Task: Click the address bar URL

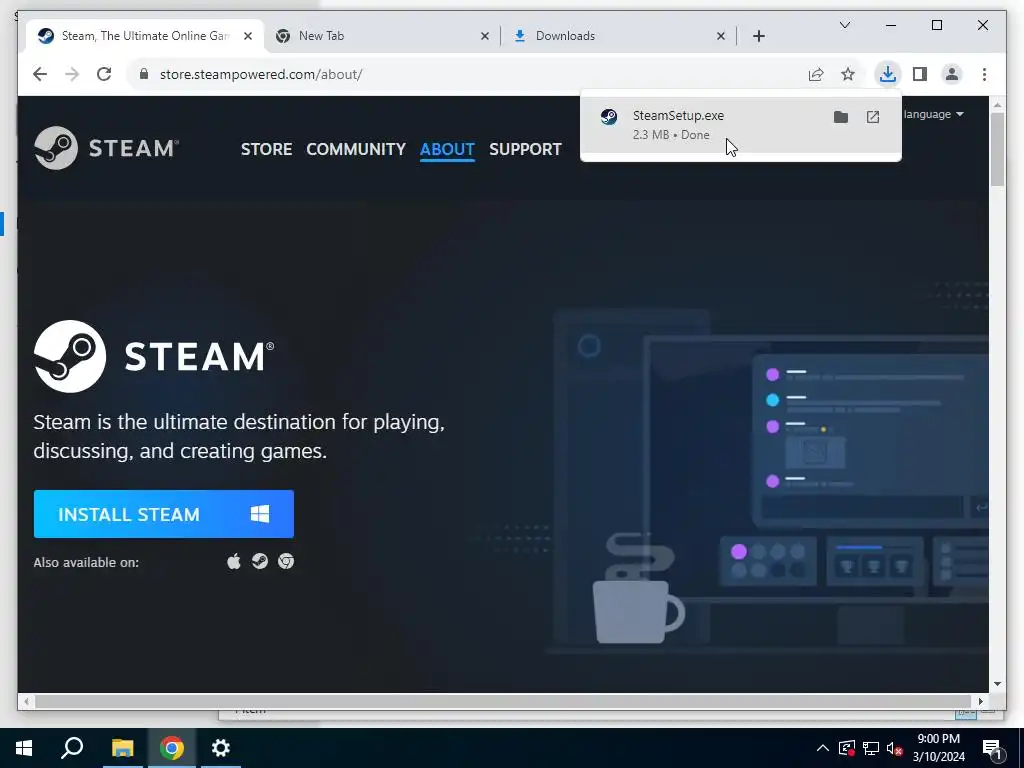Action: (x=261, y=74)
